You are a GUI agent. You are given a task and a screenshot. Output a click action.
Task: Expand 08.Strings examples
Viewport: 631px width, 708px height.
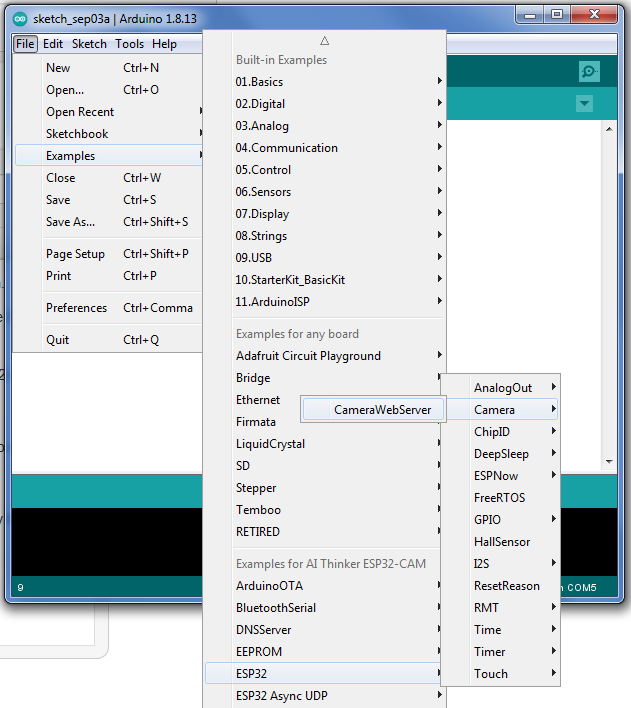(x=325, y=236)
